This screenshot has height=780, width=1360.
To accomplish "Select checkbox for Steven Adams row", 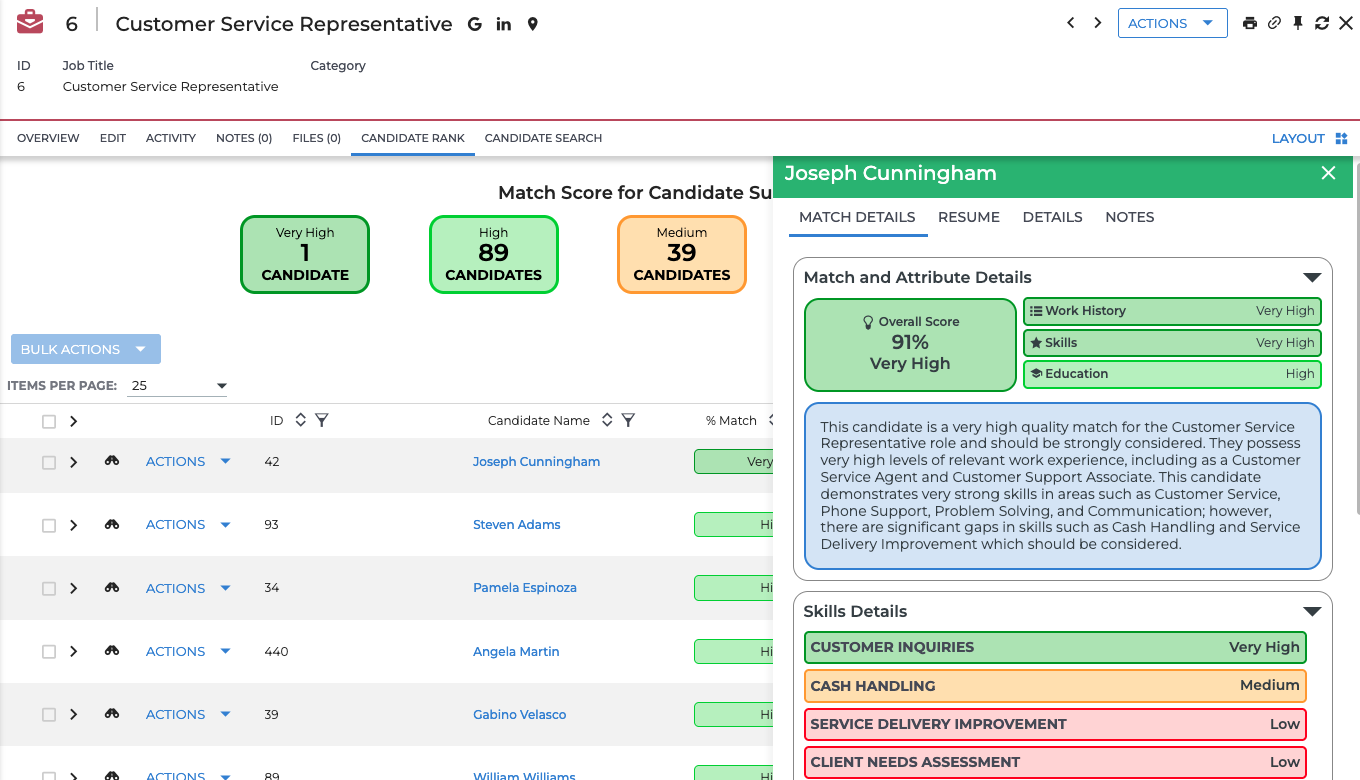I will click(49, 525).
